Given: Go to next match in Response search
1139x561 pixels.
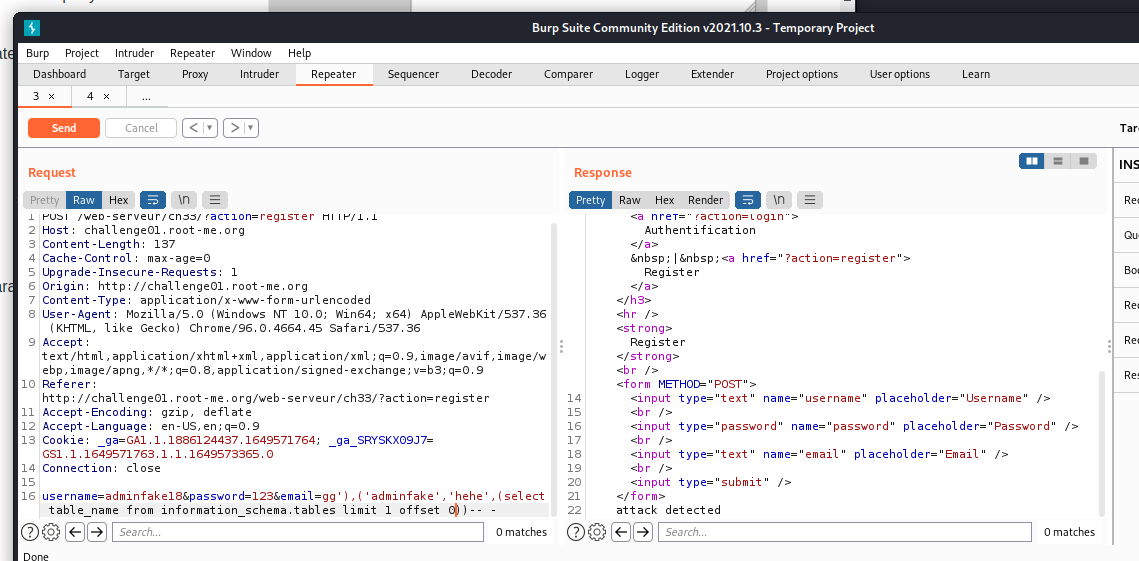Looking at the screenshot, I should click(643, 532).
